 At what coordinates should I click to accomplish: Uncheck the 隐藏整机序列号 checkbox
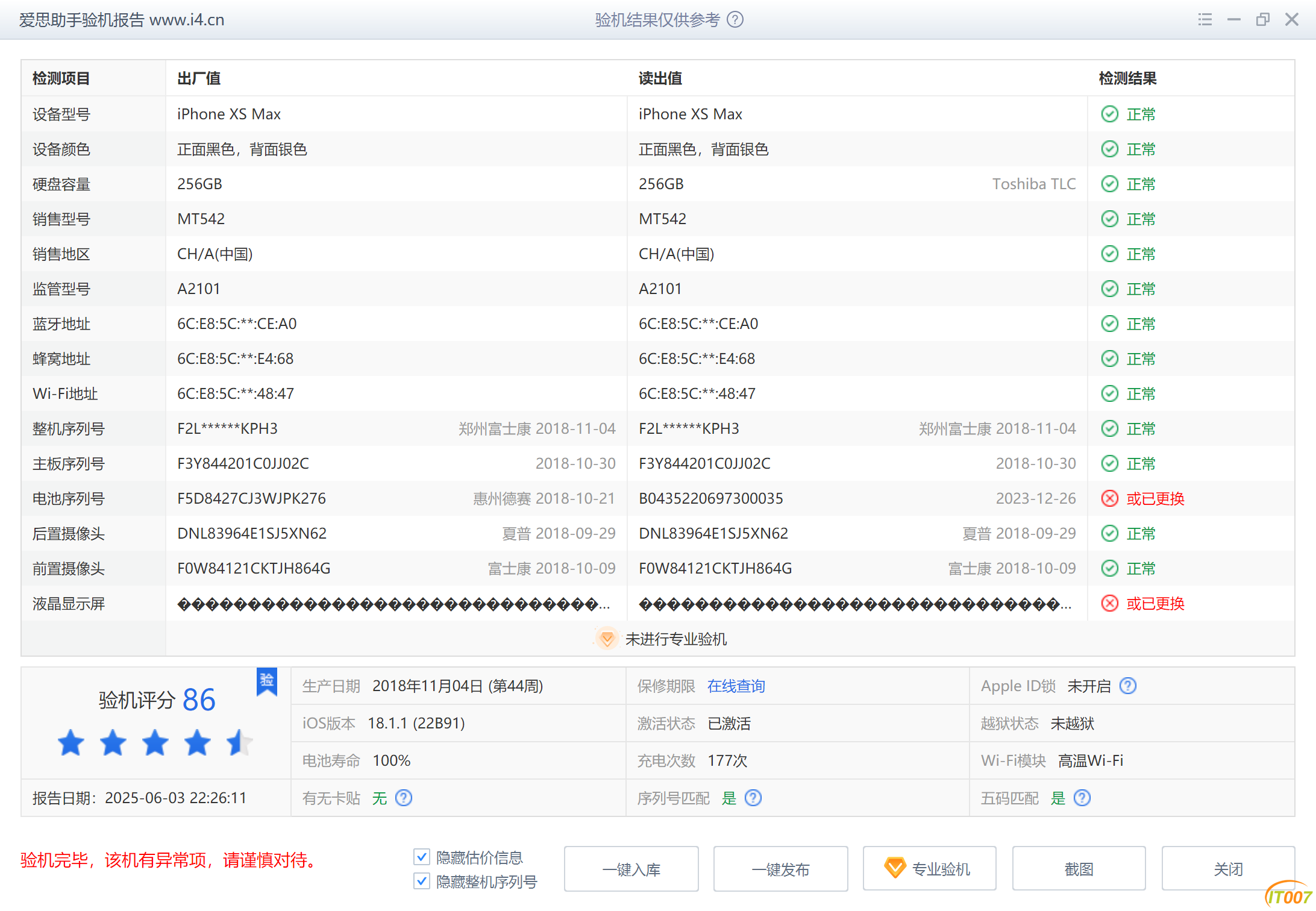tap(422, 881)
